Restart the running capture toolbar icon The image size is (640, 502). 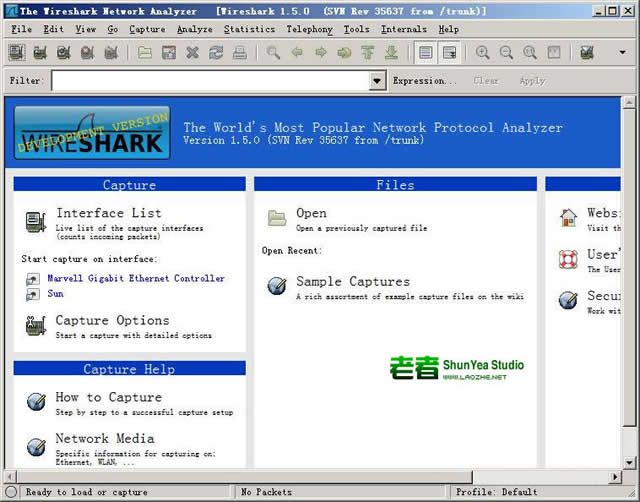(x=111, y=53)
